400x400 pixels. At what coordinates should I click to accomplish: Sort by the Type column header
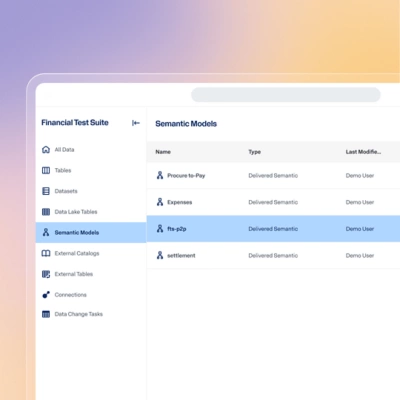coord(255,152)
